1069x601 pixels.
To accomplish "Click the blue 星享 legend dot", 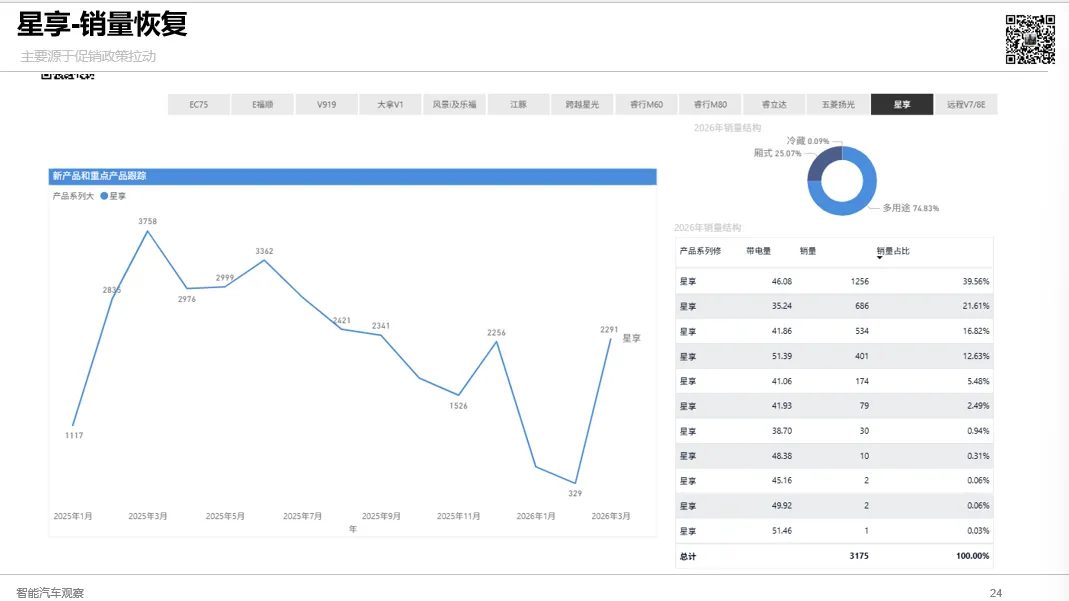I will [x=104, y=196].
